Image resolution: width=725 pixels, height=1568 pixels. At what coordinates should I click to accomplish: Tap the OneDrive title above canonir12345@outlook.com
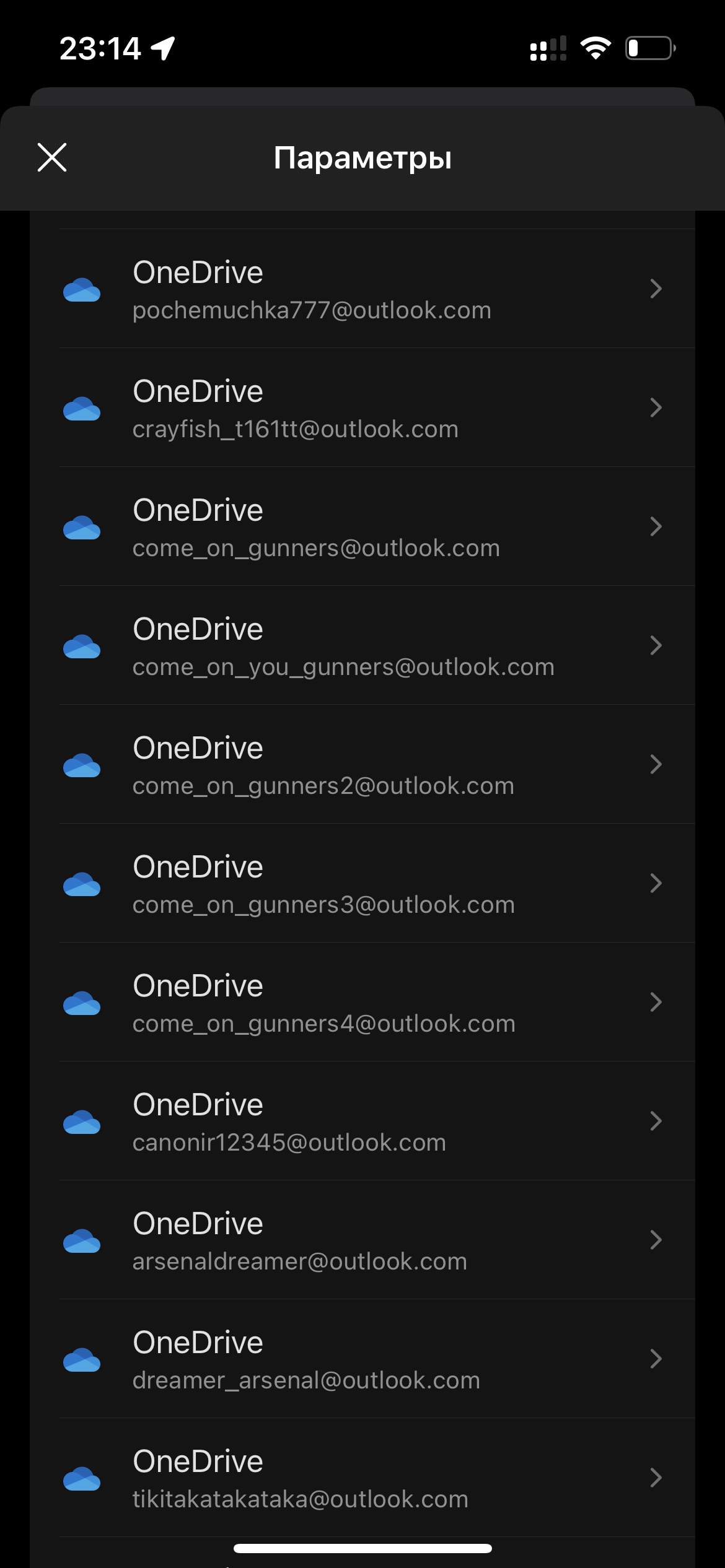[198, 1105]
